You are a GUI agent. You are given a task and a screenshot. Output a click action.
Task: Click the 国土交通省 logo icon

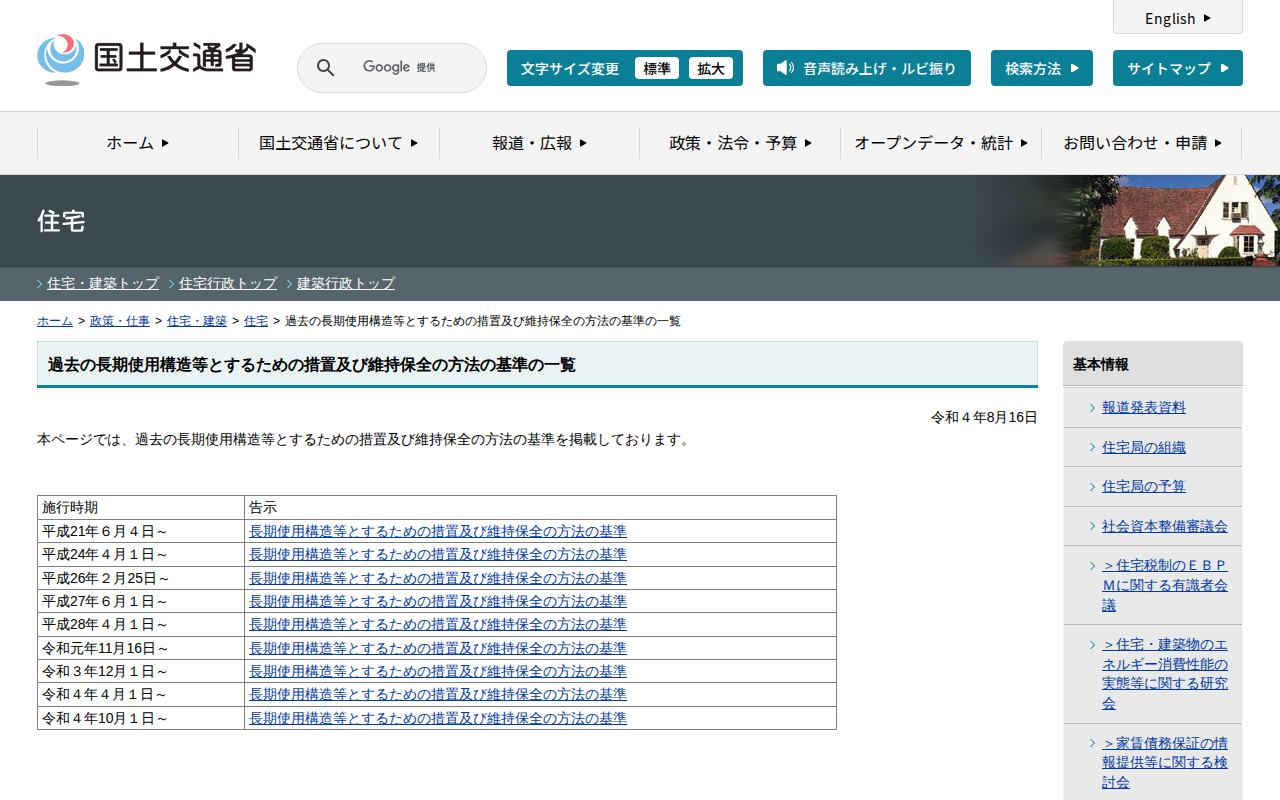click(61, 58)
